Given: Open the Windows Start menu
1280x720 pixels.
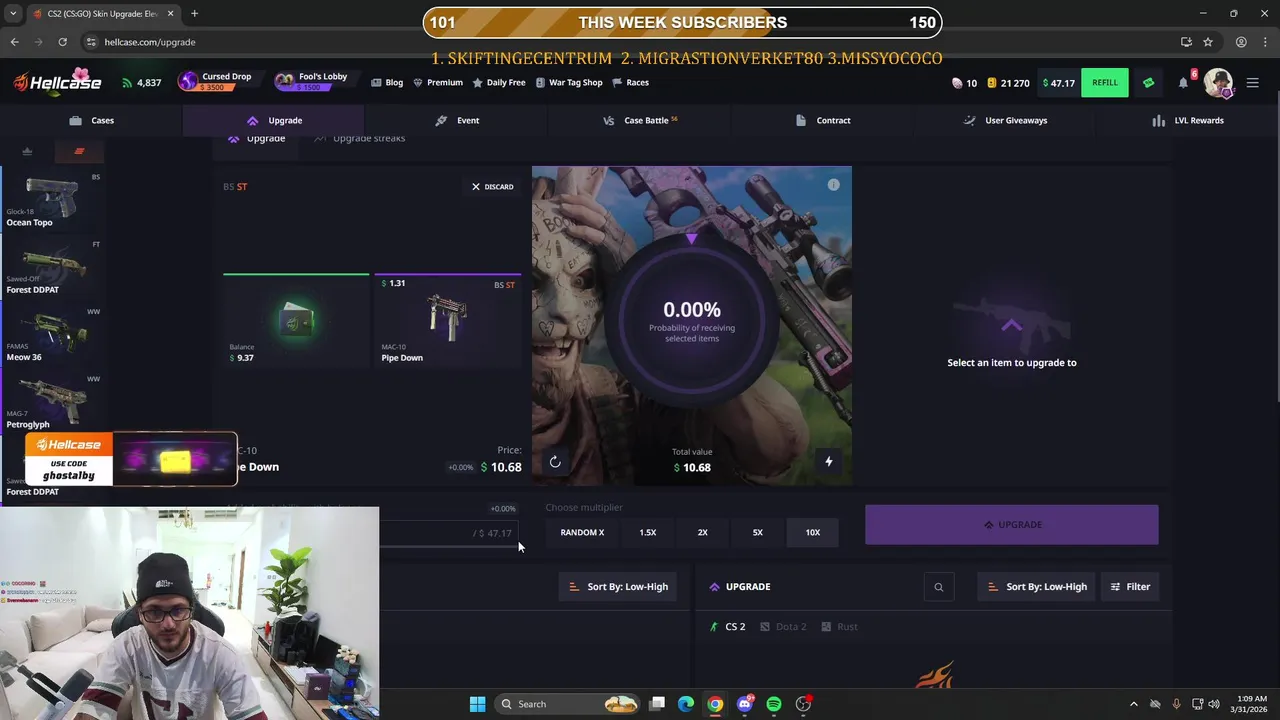Looking at the screenshot, I should 477,704.
